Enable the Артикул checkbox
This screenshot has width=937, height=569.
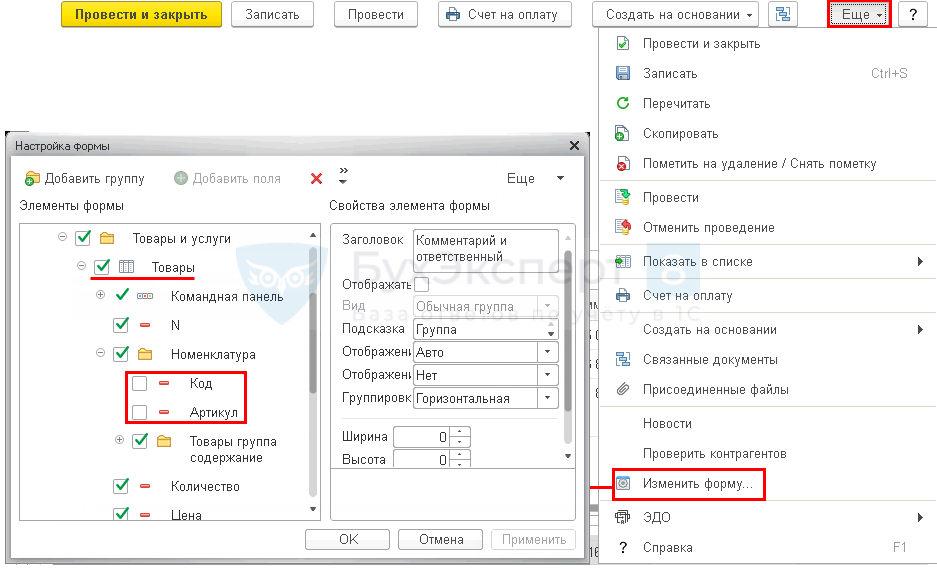point(140,412)
